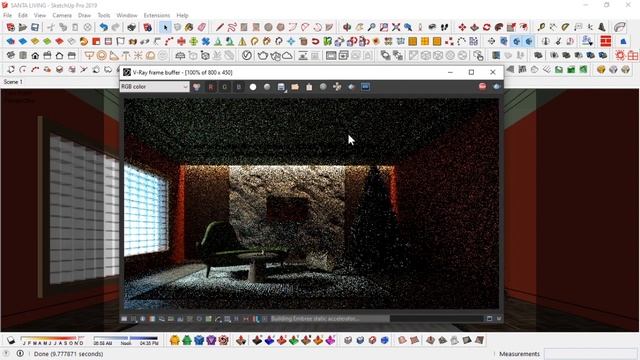This screenshot has height=360, width=640.
Task: Select the Walk footprints tool
Action: tap(444, 27)
